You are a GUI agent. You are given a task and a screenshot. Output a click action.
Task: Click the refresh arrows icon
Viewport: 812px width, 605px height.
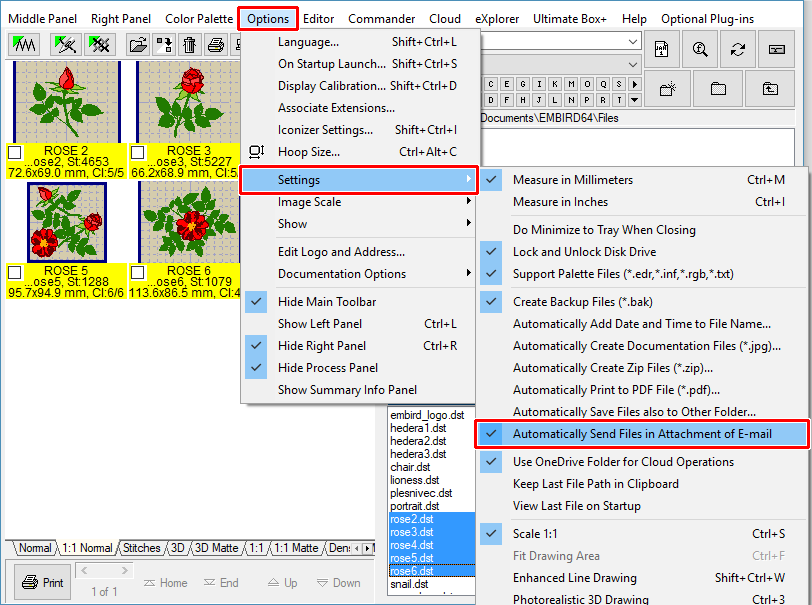pos(738,49)
